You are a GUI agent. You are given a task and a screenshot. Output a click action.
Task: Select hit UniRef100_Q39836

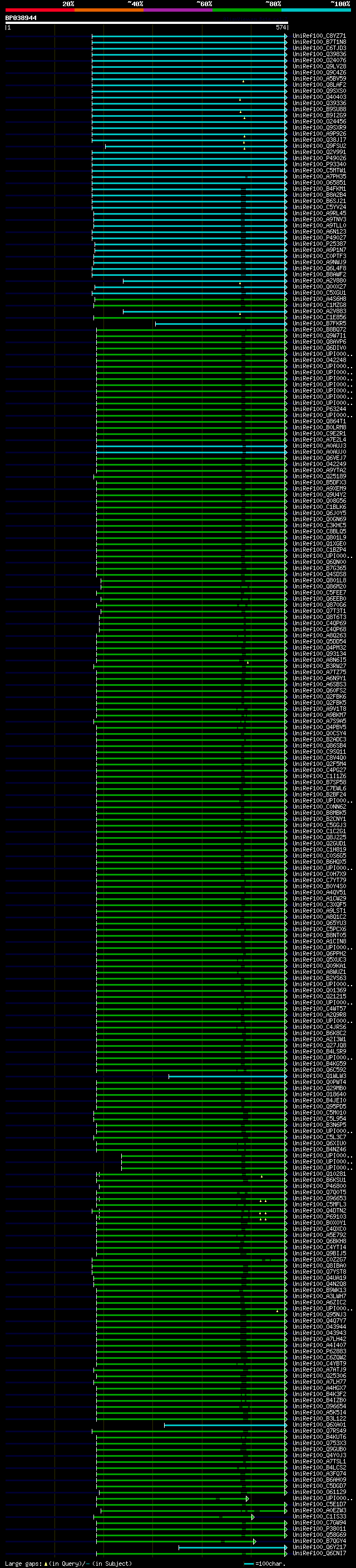pyautogui.click(x=319, y=54)
